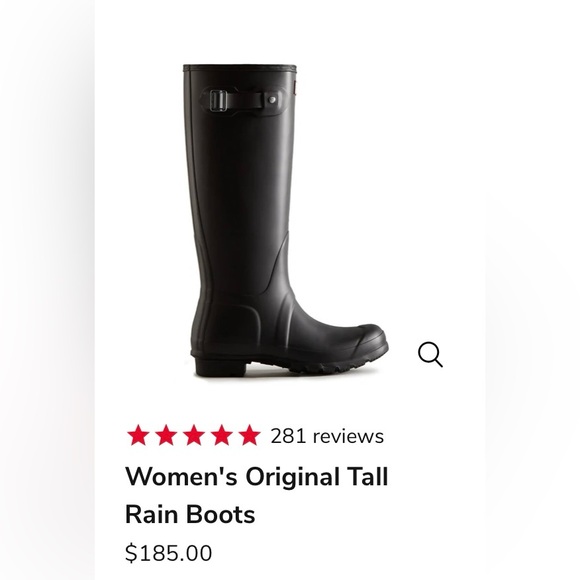Click the "Rain Boots" title line
Screen dimensions: 580x580
(190, 514)
